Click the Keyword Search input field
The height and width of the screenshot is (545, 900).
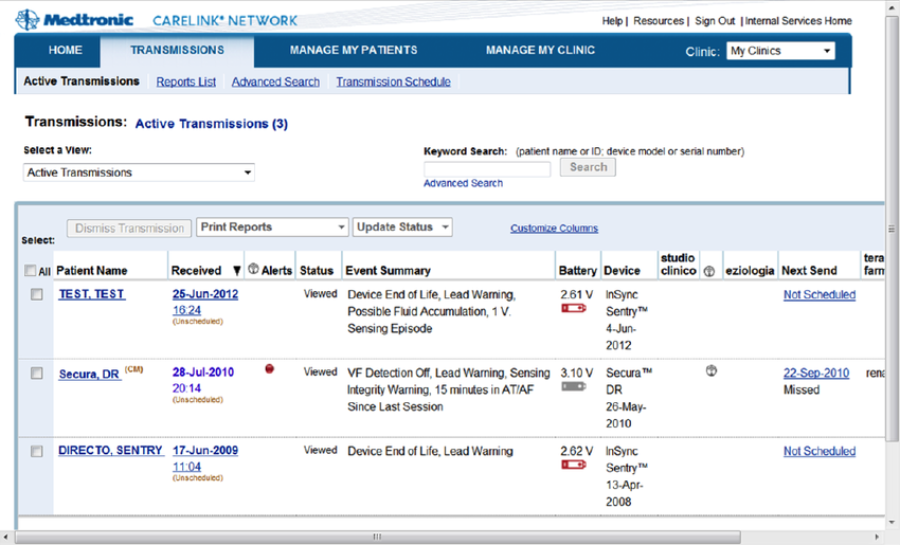(x=487, y=169)
